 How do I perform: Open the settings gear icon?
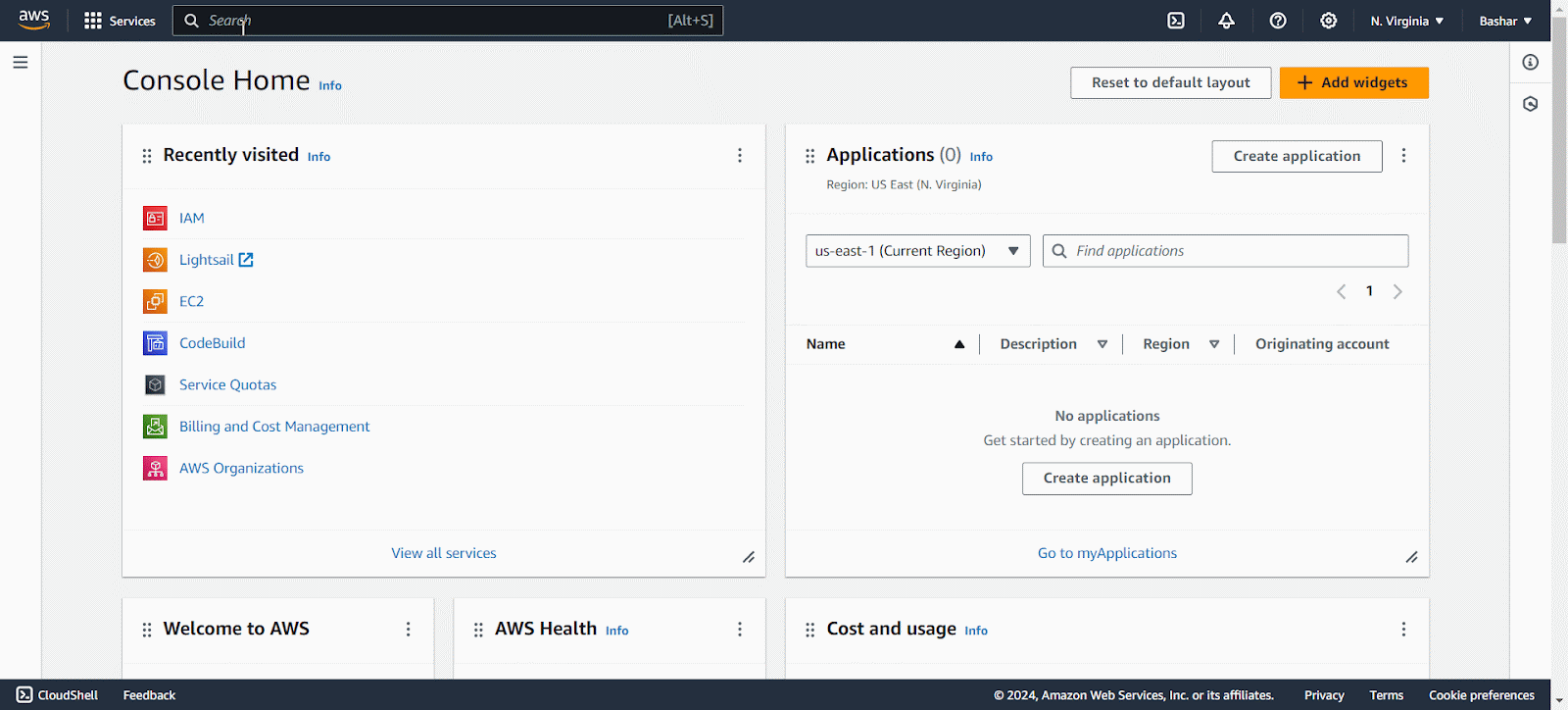pyautogui.click(x=1329, y=21)
